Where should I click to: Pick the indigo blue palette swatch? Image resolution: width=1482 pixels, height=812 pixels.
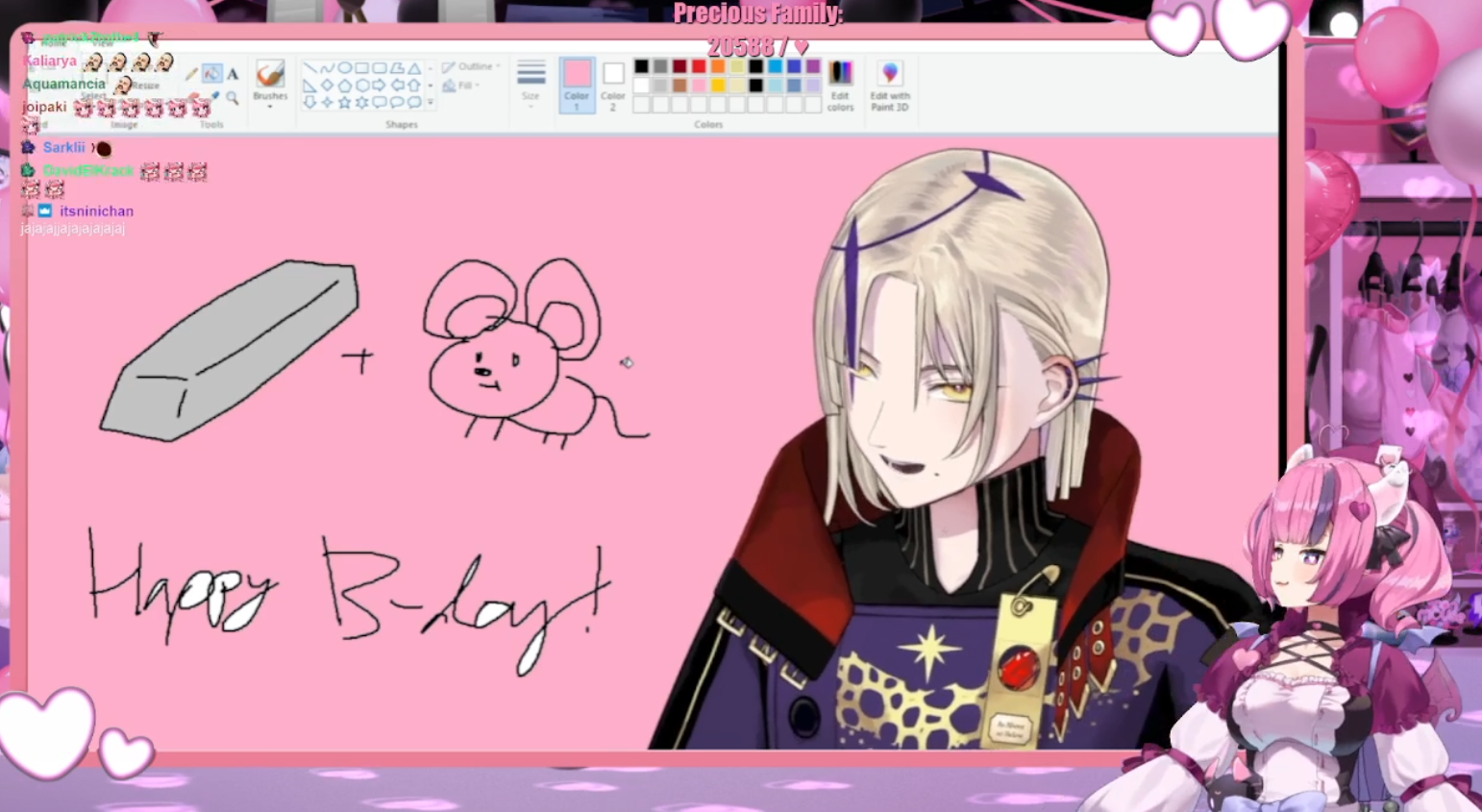pyautogui.click(x=795, y=66)
